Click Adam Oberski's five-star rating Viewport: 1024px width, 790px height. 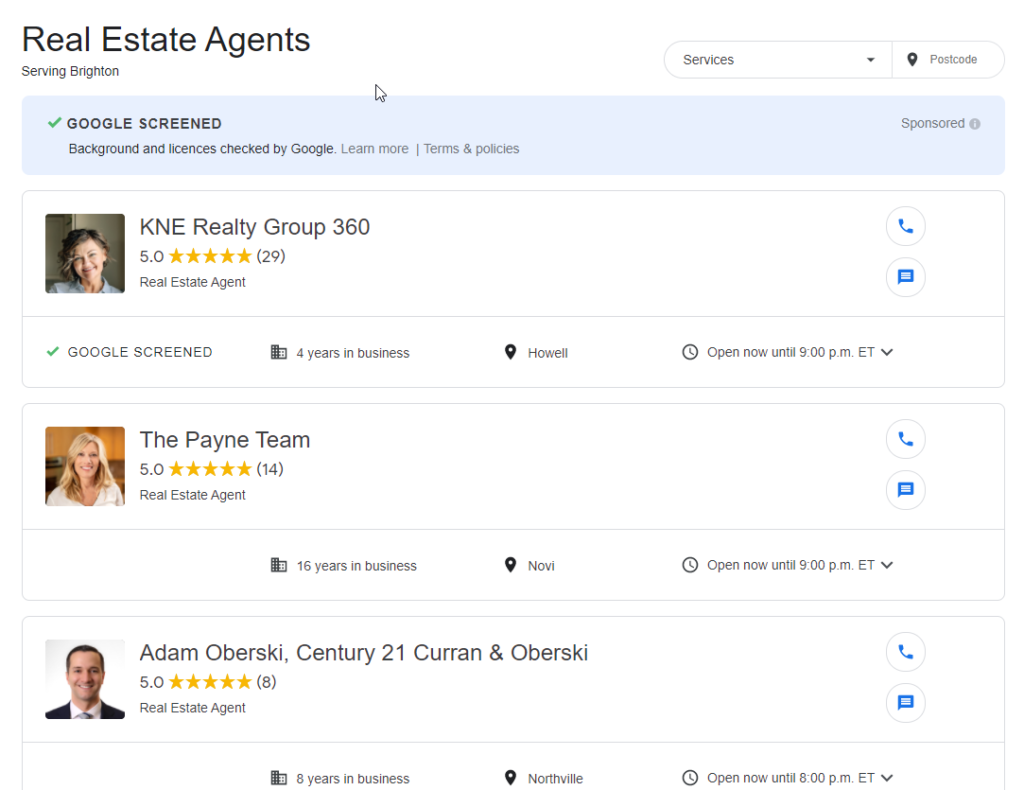[x=210, y=682]
